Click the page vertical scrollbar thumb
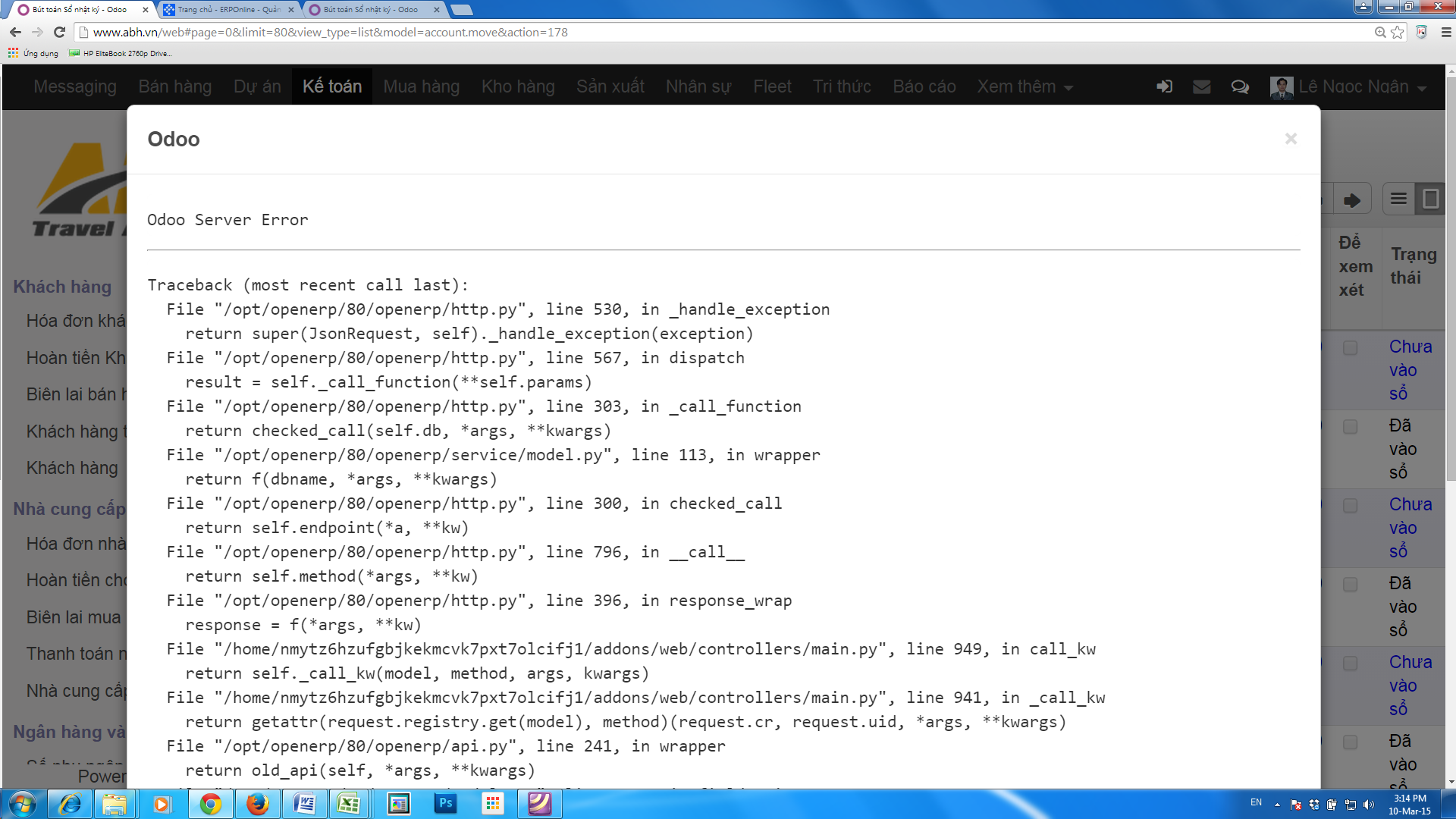 (x=1451, y=279)
